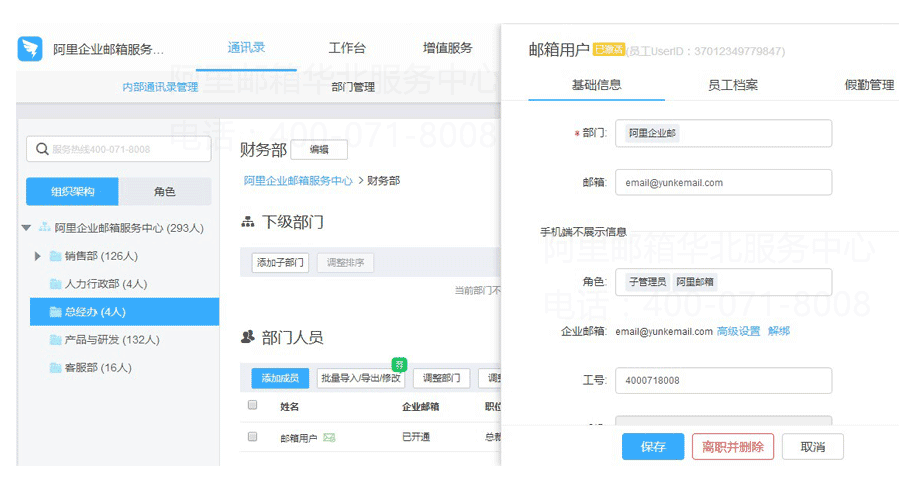This screenshot has height=488, width=915.
Task: Click into the 角色 field
Action: (x=724, y=282)
